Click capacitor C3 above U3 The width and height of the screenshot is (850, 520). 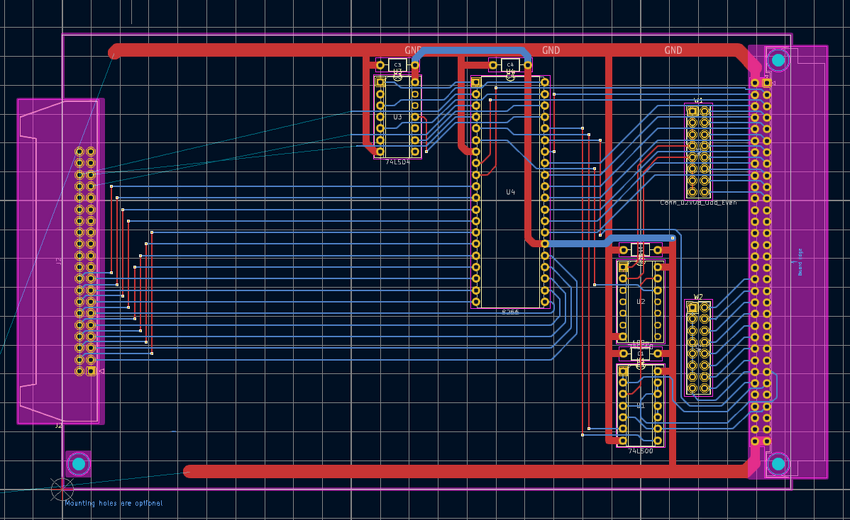click(397, 65)
